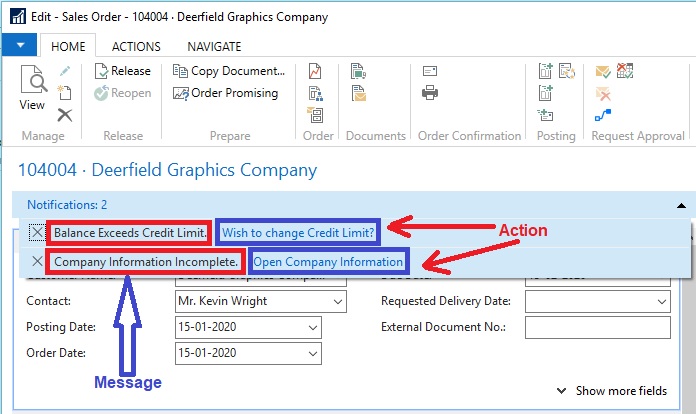Switch to the ACTIONS ribbon tab
696x414 pixels.
click(x=136, y=46)
